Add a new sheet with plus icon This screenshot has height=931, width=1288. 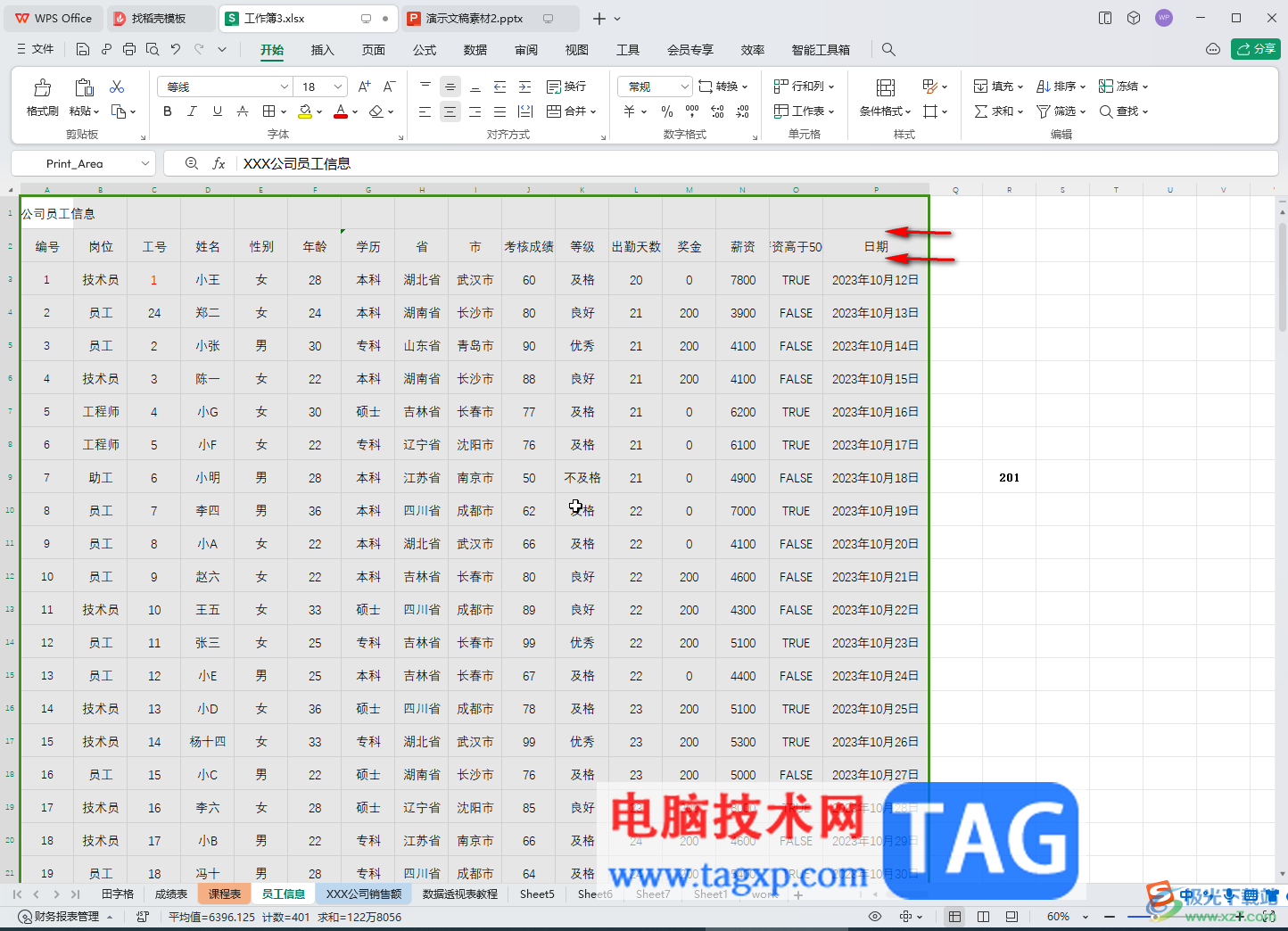pos(798,894)
